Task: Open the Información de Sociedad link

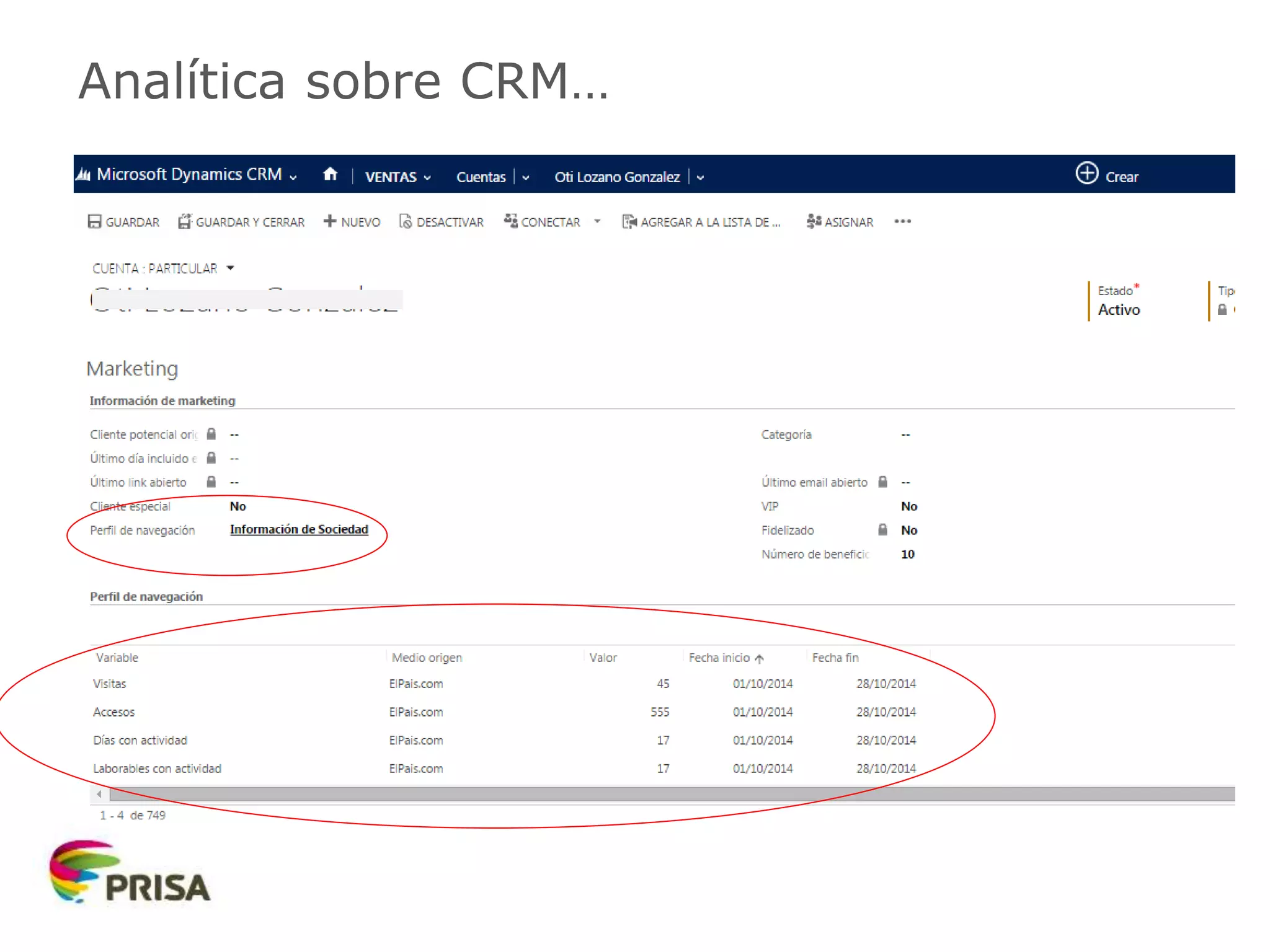Action: [x=299, y=529]
